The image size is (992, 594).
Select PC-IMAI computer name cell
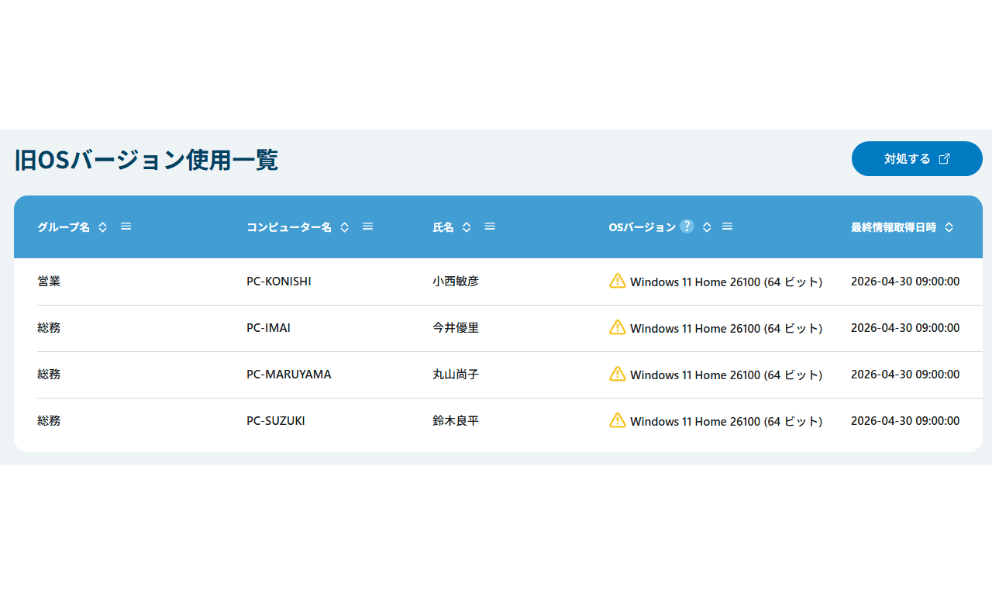click(268, 328)
